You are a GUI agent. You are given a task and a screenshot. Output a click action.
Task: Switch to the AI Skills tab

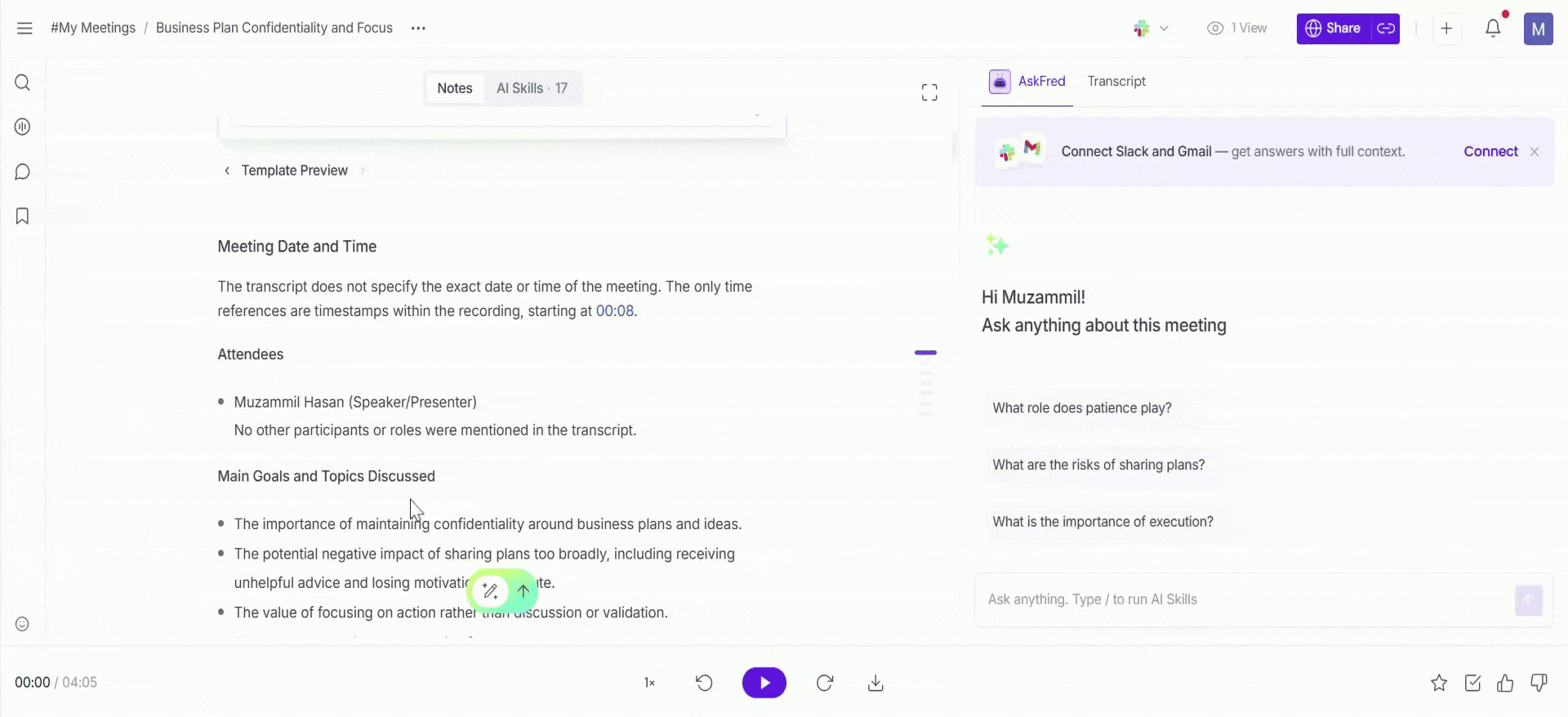[532, 88]
